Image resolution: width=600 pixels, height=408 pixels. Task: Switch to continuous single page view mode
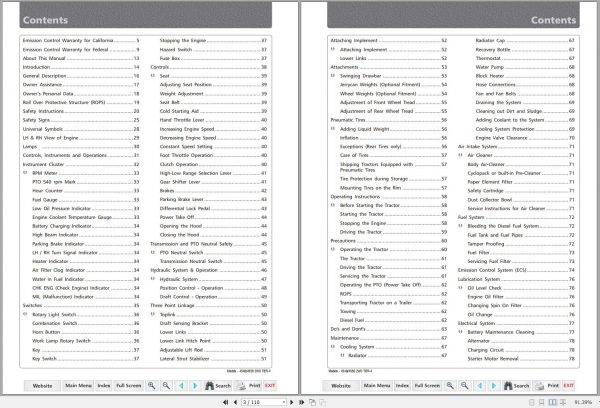541,402
